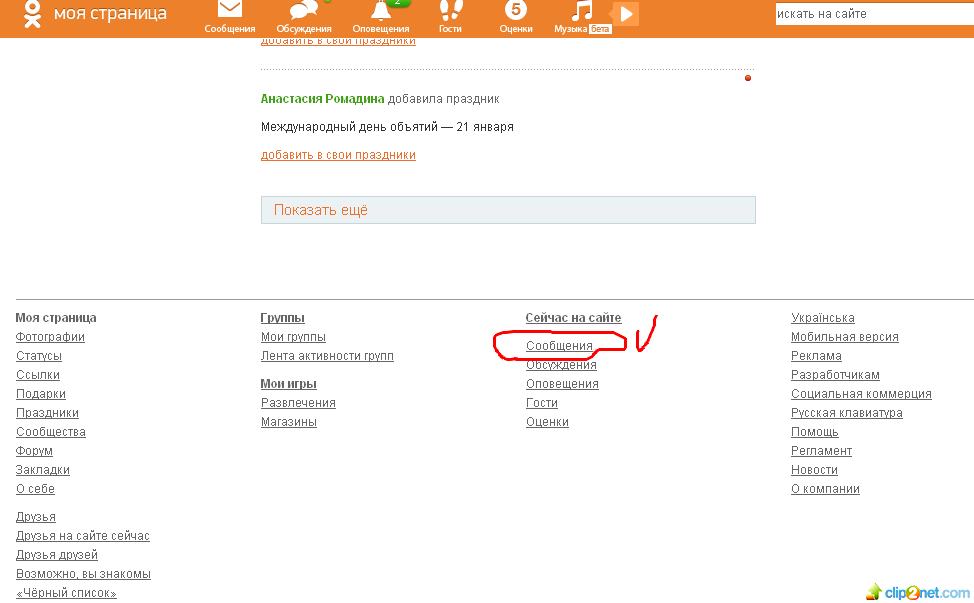The width and height of the screenshot is (974, 603).
Task: Open Мои группы link
Action: click(293, 337)
